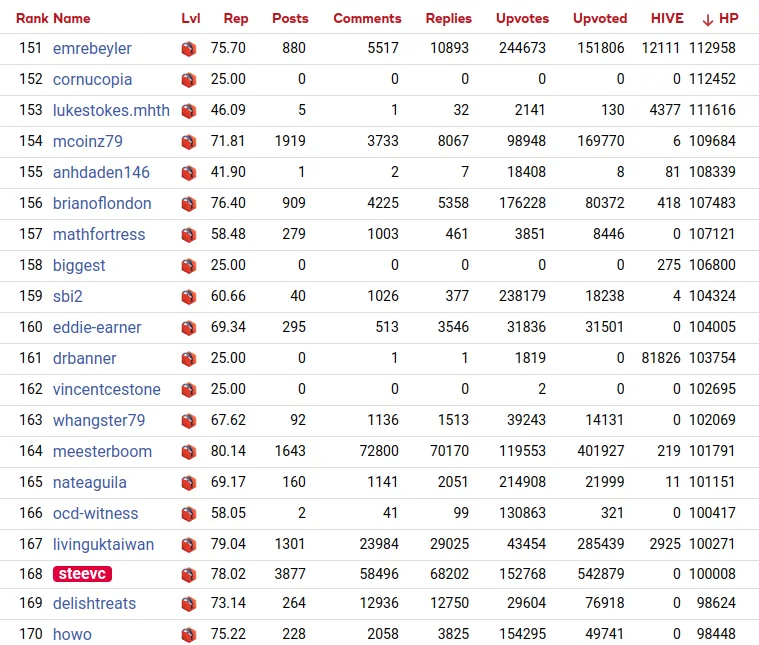
Task: Select Upvotes value 244673
Action: (522, 48)
